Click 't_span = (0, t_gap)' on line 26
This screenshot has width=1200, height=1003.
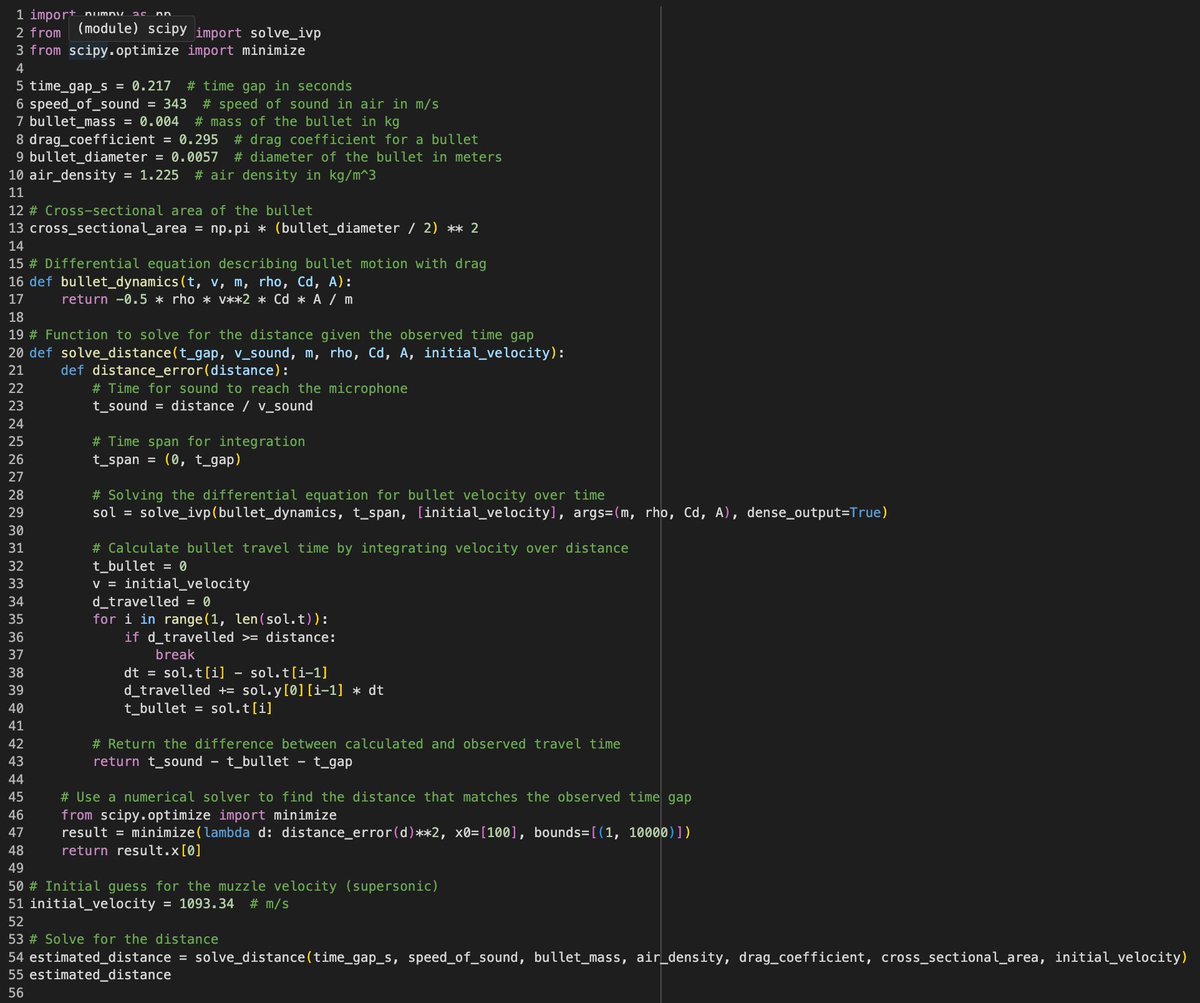tap(167, 460)
